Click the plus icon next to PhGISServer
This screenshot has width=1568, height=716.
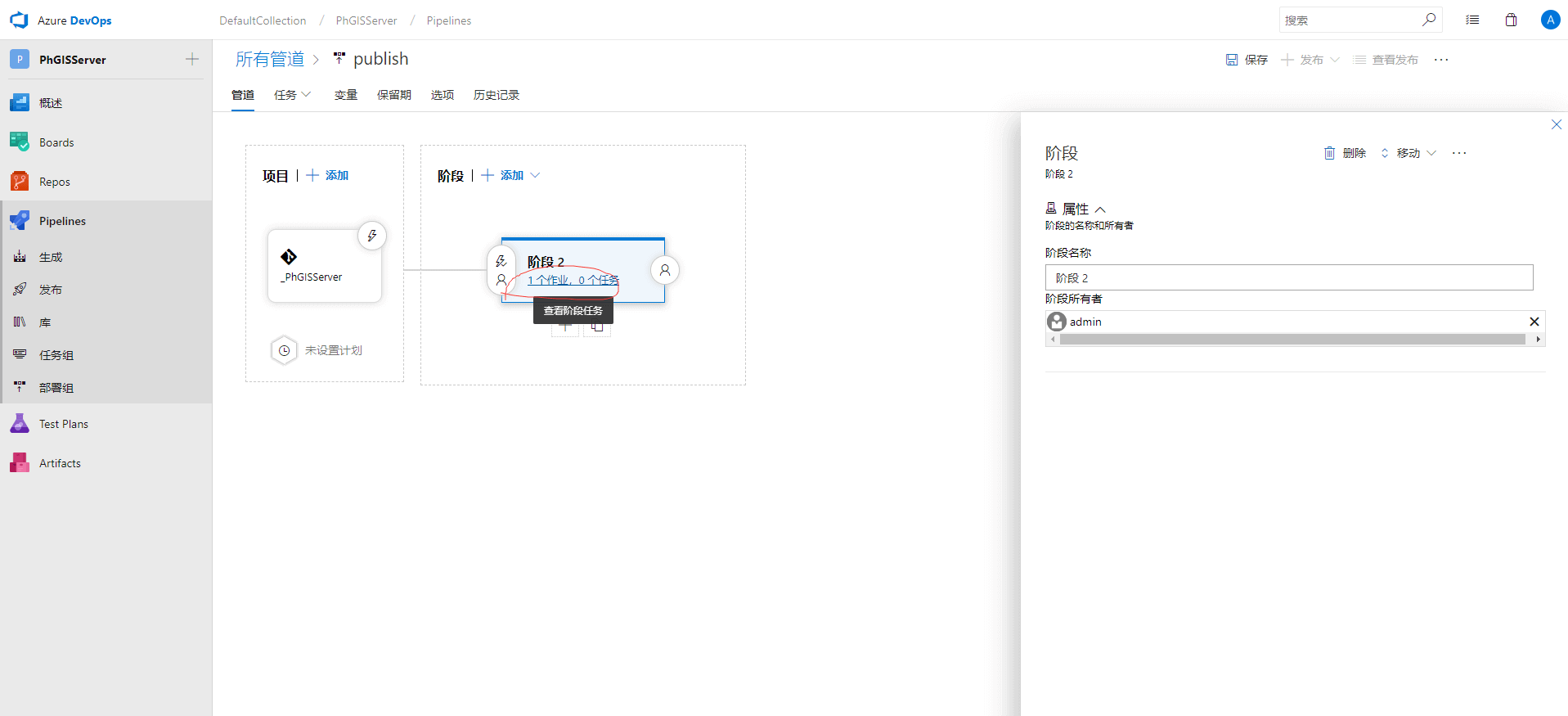coord(192,59)
